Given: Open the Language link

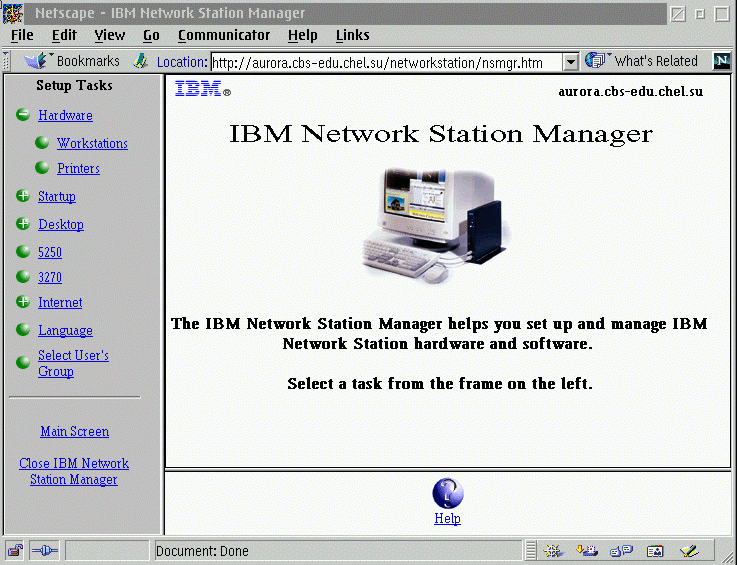Looking at the screenshot, I should pyautogui.click(x=65, y=330).
